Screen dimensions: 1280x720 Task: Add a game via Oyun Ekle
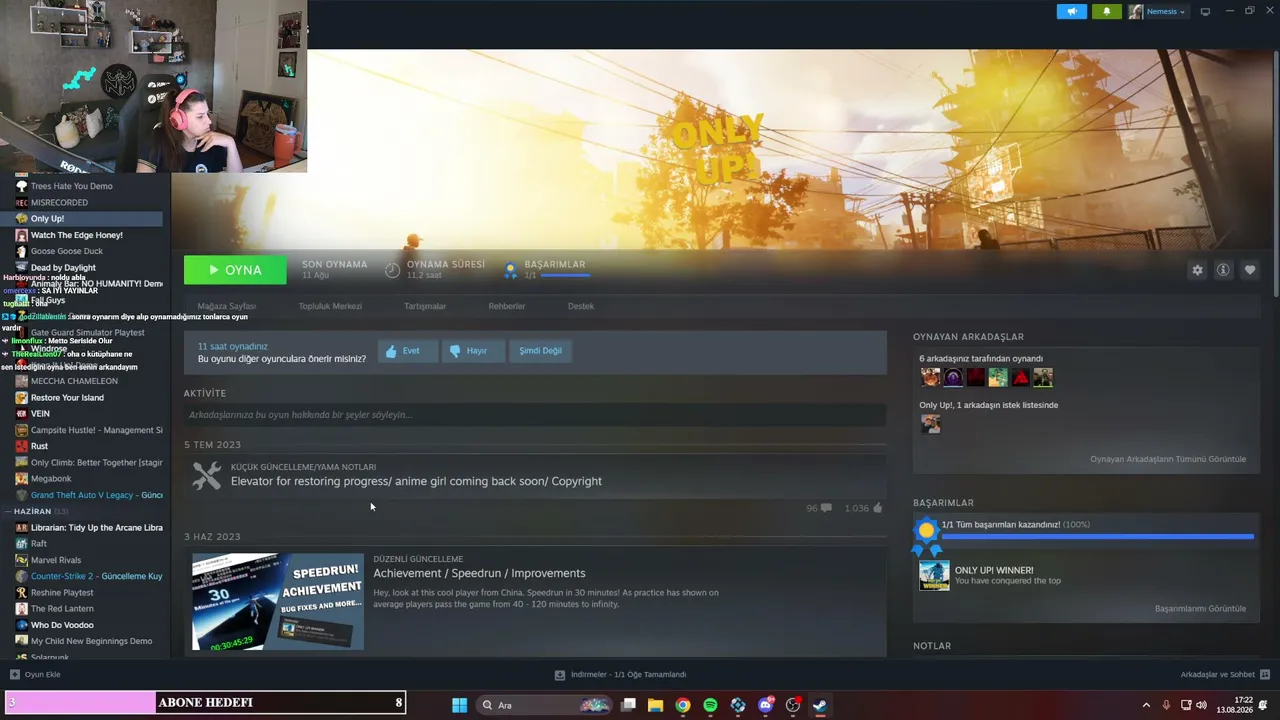click(35, 674)
